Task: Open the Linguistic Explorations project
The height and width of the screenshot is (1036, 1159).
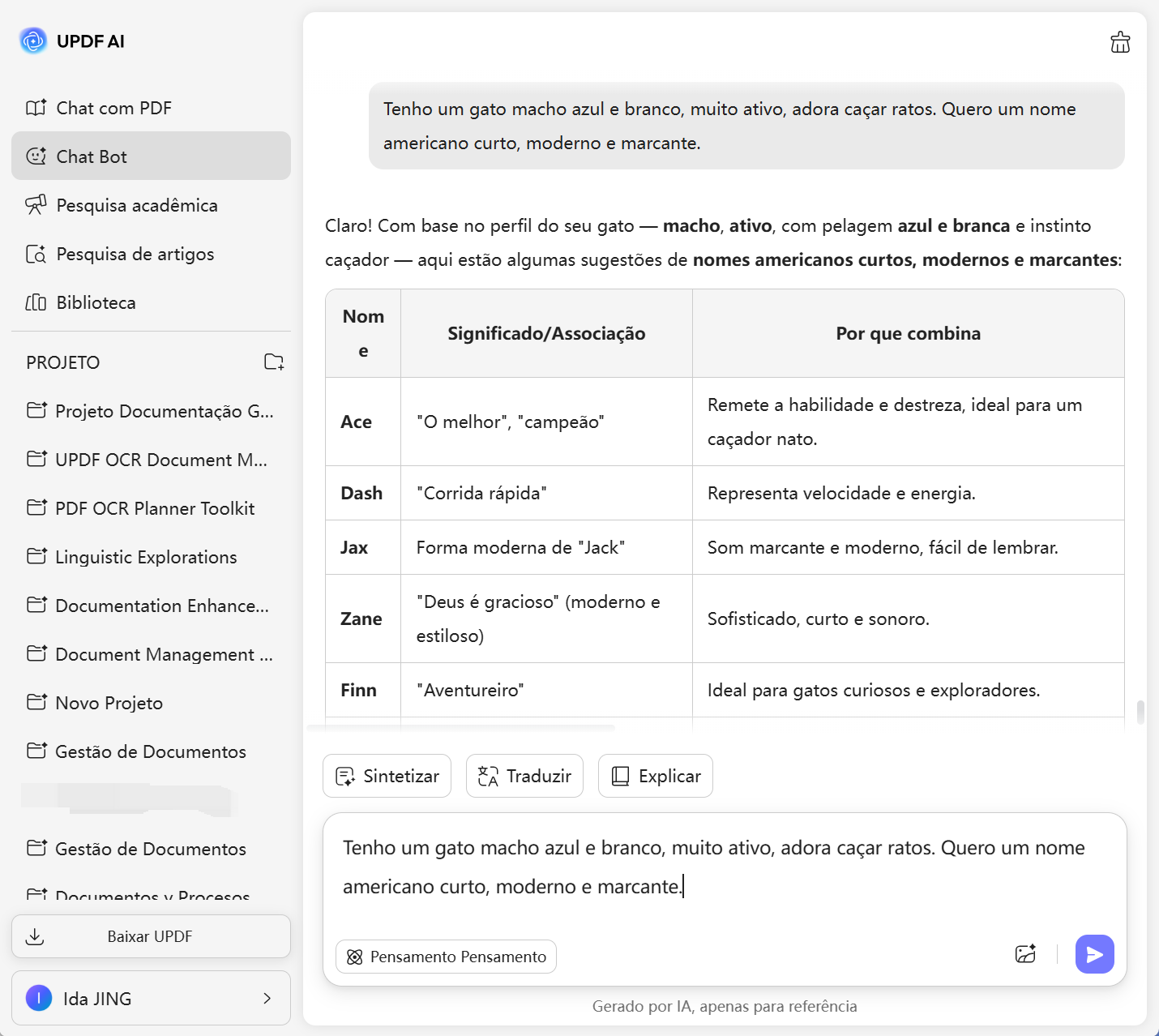Action: point(146,557)
